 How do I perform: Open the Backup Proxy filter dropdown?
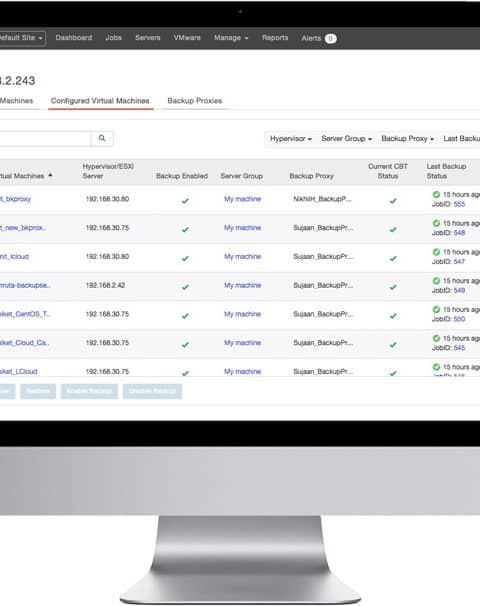407,138
